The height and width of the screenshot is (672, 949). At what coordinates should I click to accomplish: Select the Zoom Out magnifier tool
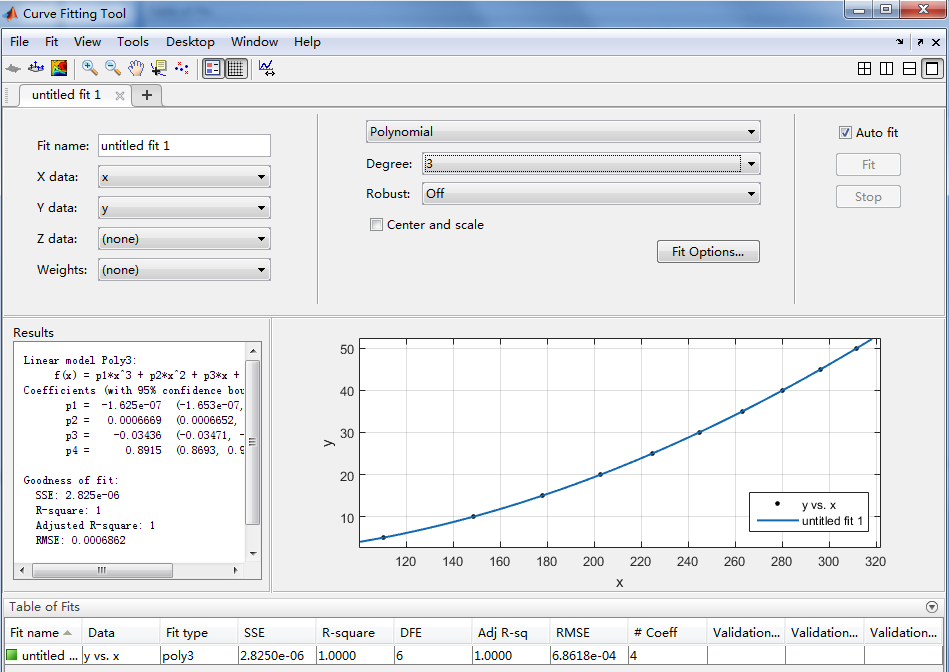click(113, 68)
